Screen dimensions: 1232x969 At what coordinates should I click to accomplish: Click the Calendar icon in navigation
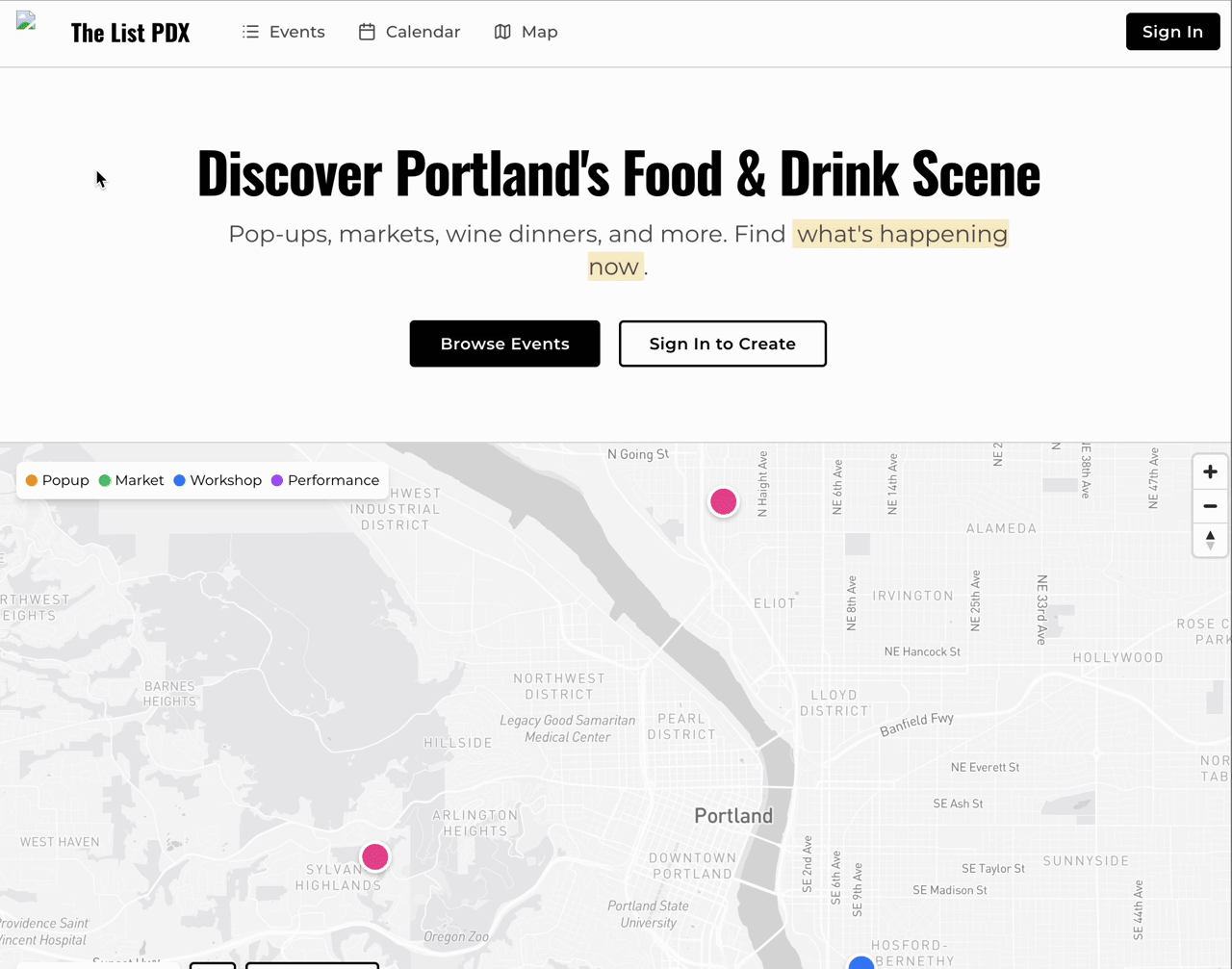(367, 32)
